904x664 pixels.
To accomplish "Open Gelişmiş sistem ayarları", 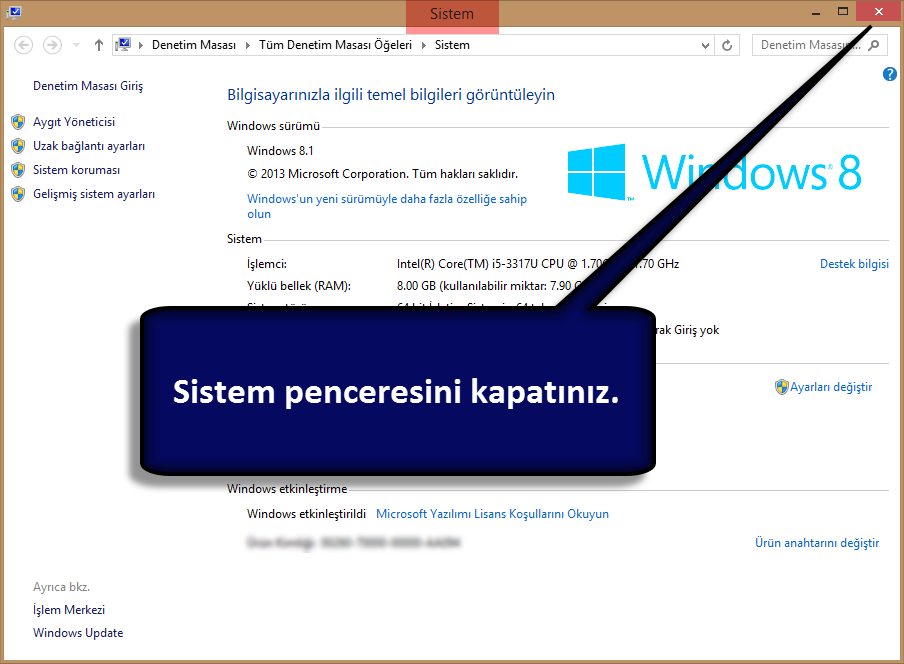I will [x=94, y=194].
